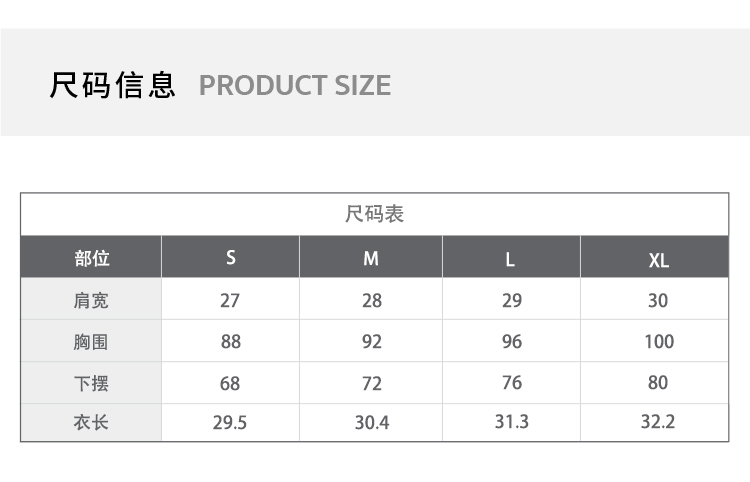Select the 尺码表 table title row
Image resolution: width=750 pixels, height=482 pixels.
pos(374,214)
